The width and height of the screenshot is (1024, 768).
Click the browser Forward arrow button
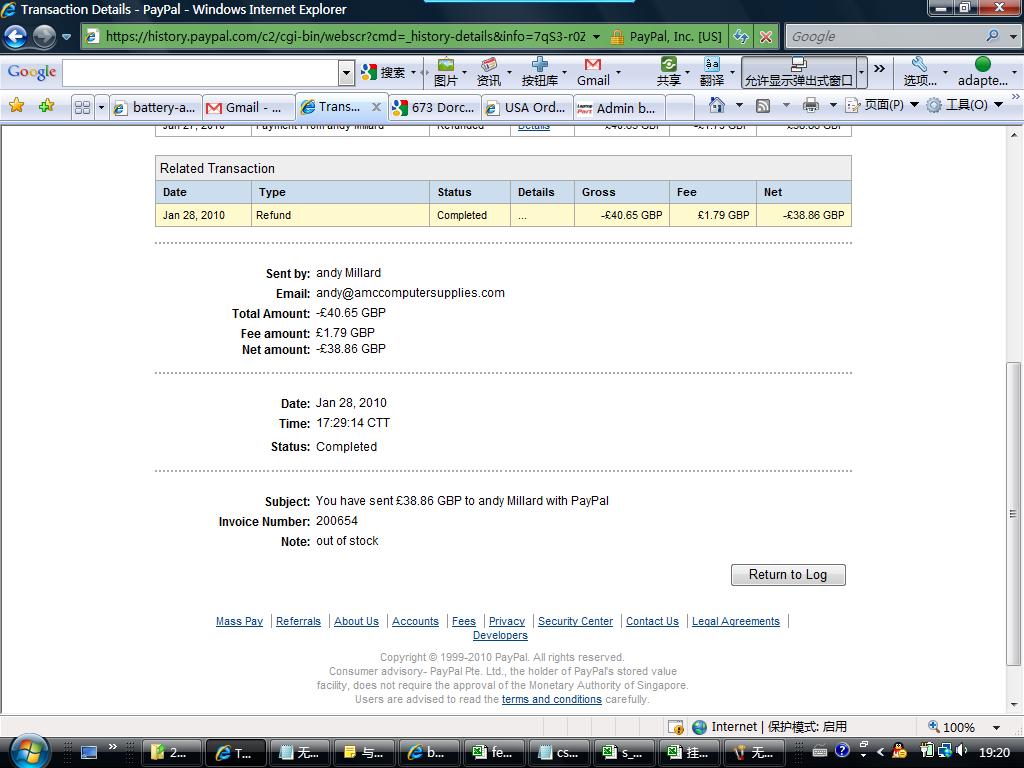(x=44, y=37)
